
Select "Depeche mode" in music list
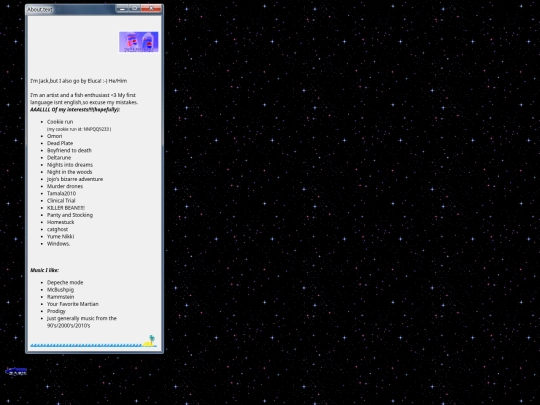(65, 282)
